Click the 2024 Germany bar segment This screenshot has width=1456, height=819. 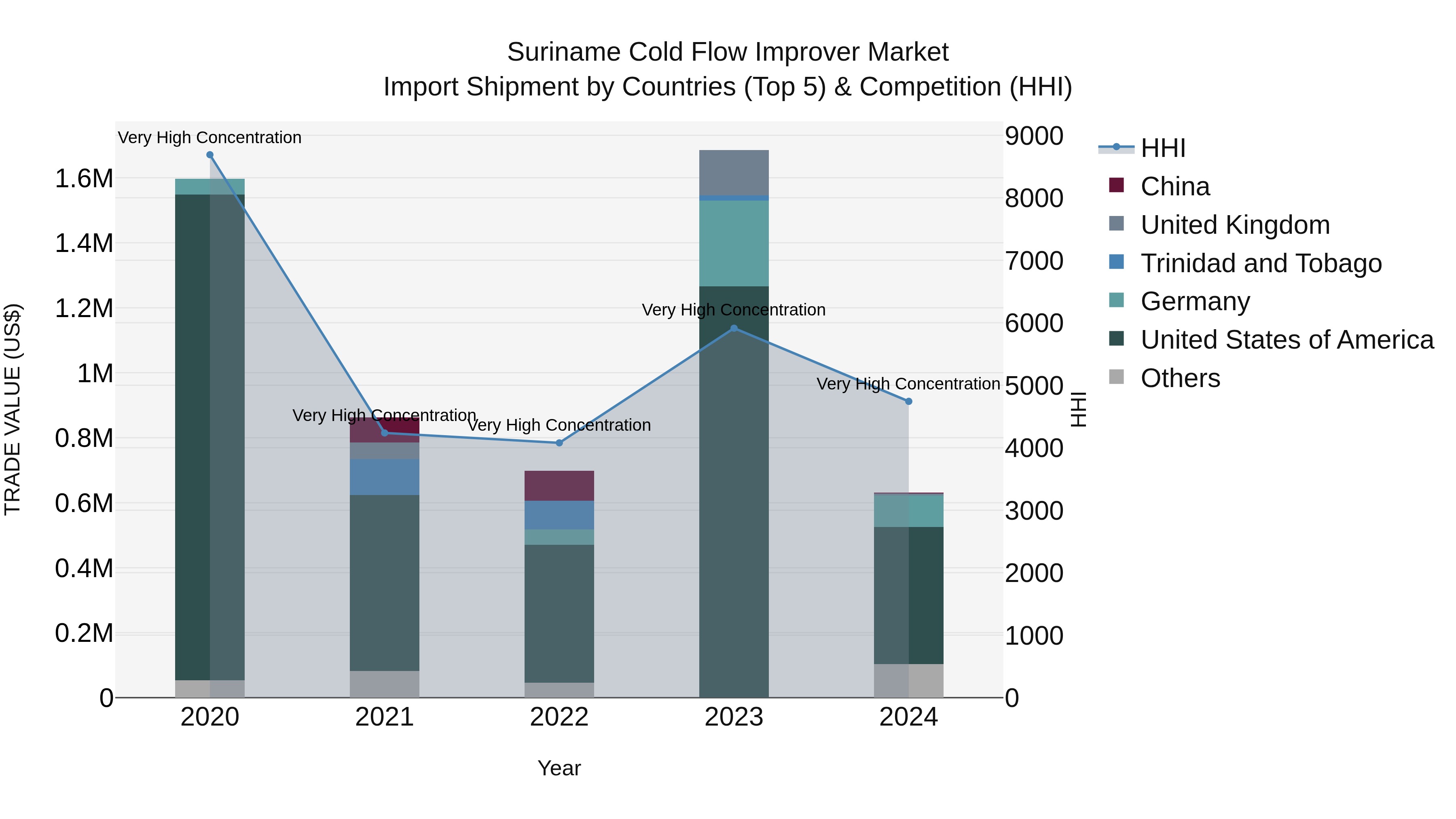tap(909, 511)
